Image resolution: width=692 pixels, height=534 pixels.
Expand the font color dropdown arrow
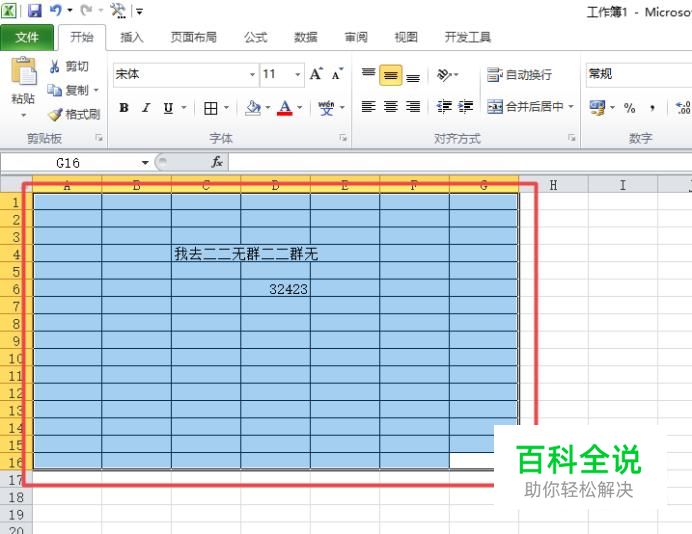[x=300, y=108]
